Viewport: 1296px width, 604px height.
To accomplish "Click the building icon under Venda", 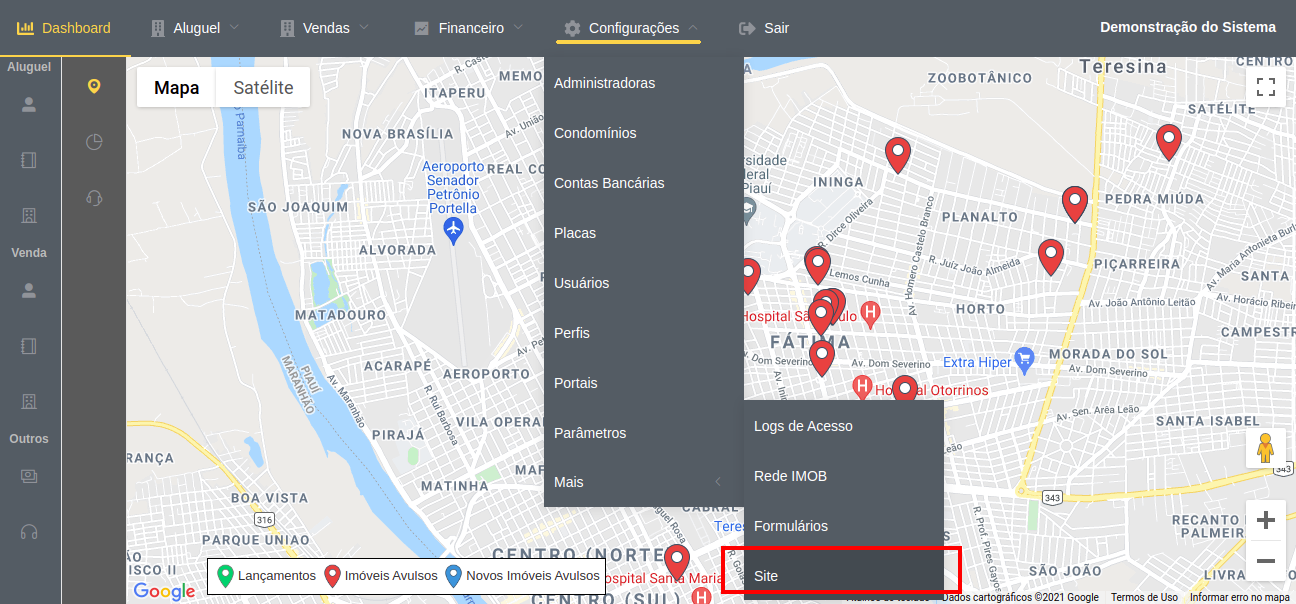I will pos(29,402).
